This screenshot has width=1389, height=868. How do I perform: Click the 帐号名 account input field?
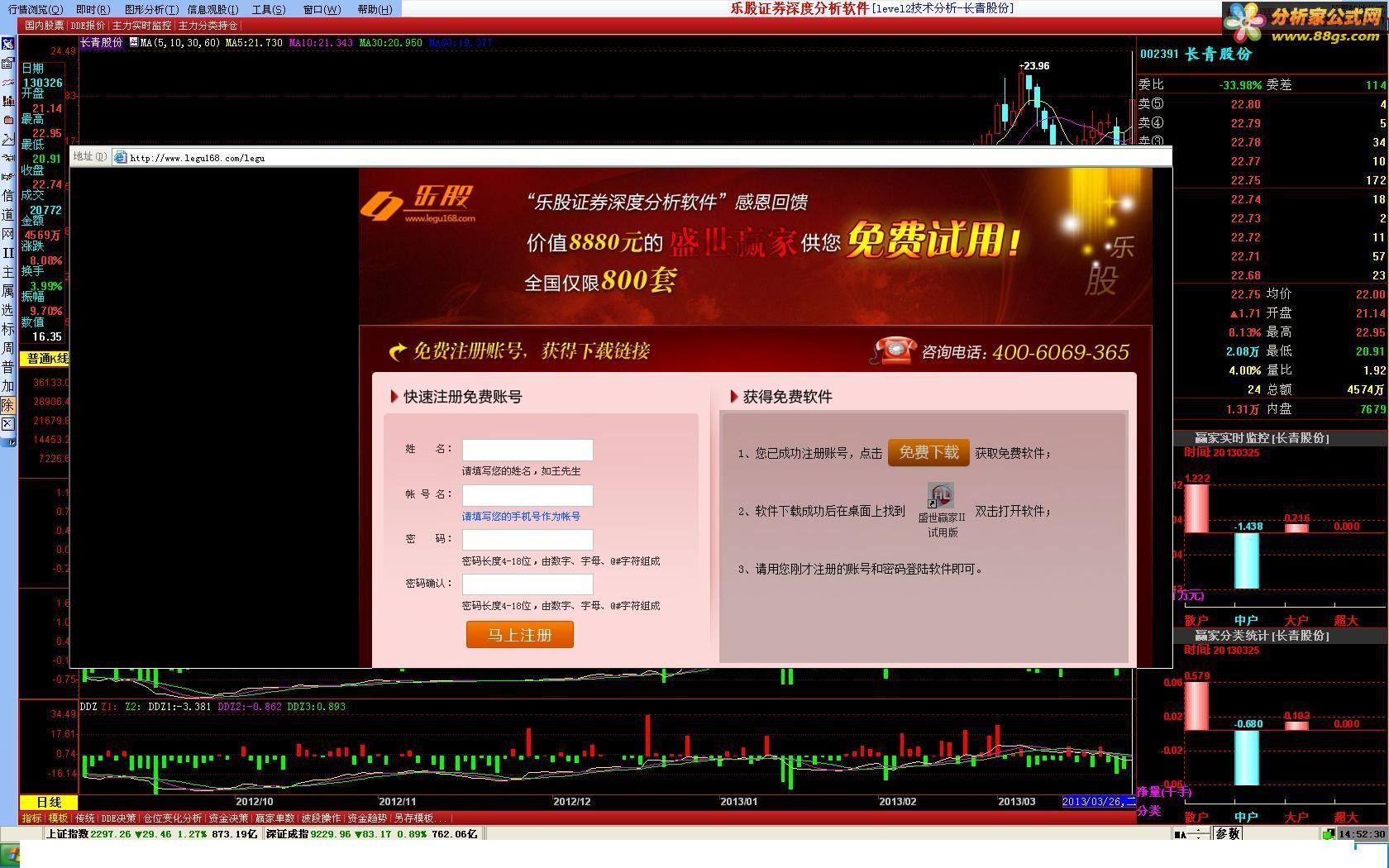point(527,495)
